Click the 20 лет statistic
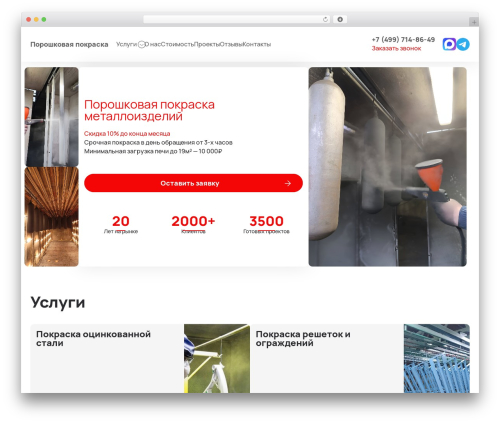Image resolution: width=500 pixels, height=423 pixels. [x=121, y=224]
